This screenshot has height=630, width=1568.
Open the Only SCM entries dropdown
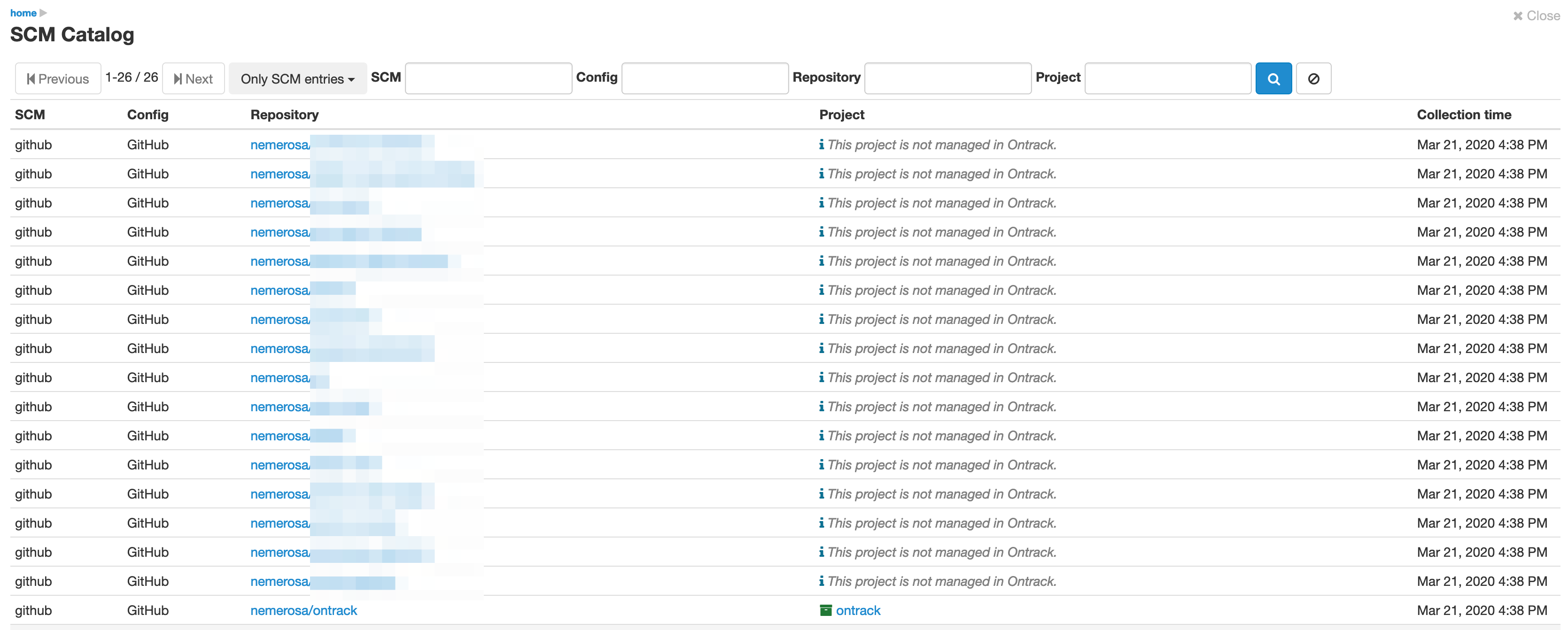click(297, 78)
